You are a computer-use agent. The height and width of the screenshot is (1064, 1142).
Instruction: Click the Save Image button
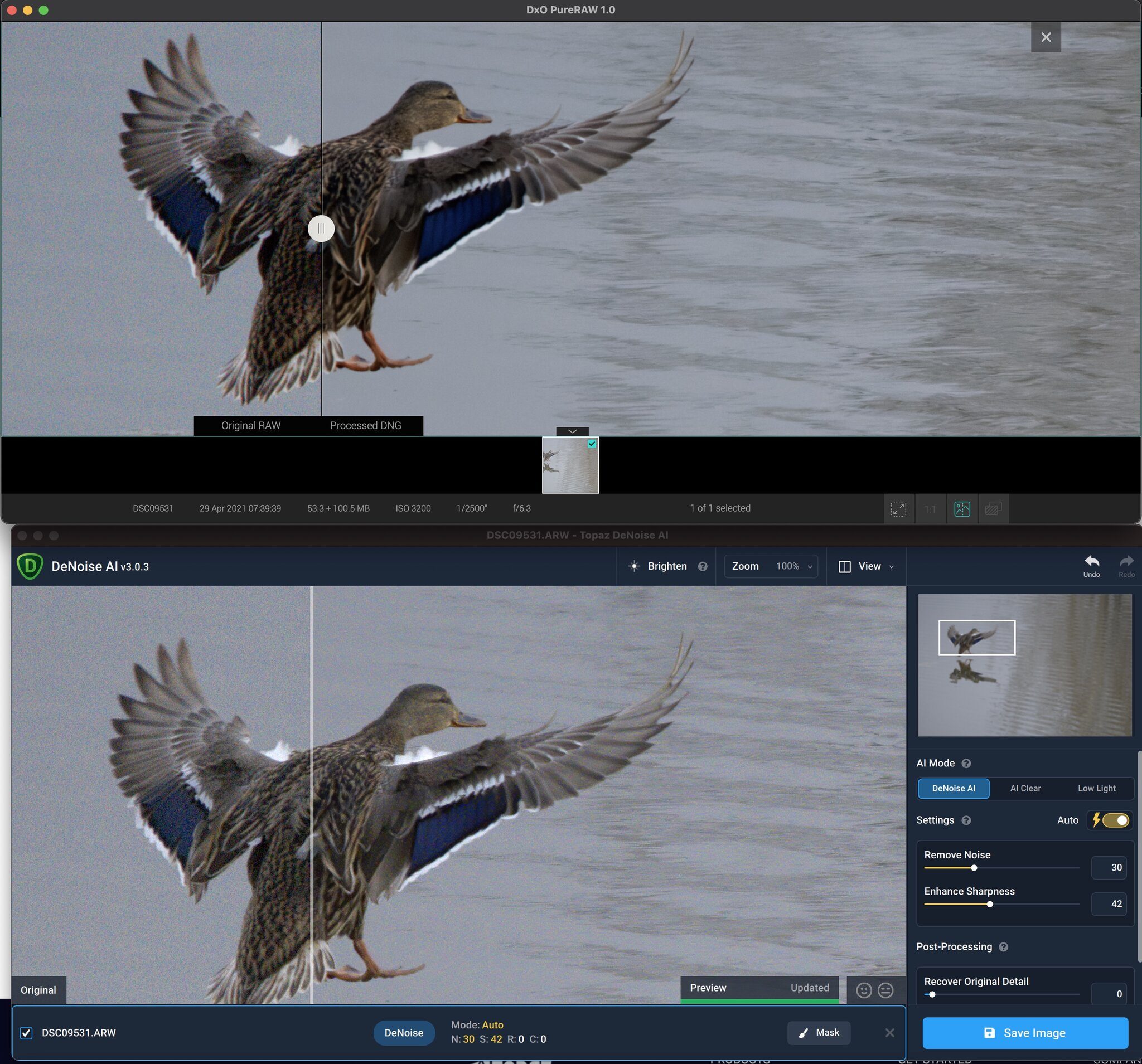pos(1025,1032)
